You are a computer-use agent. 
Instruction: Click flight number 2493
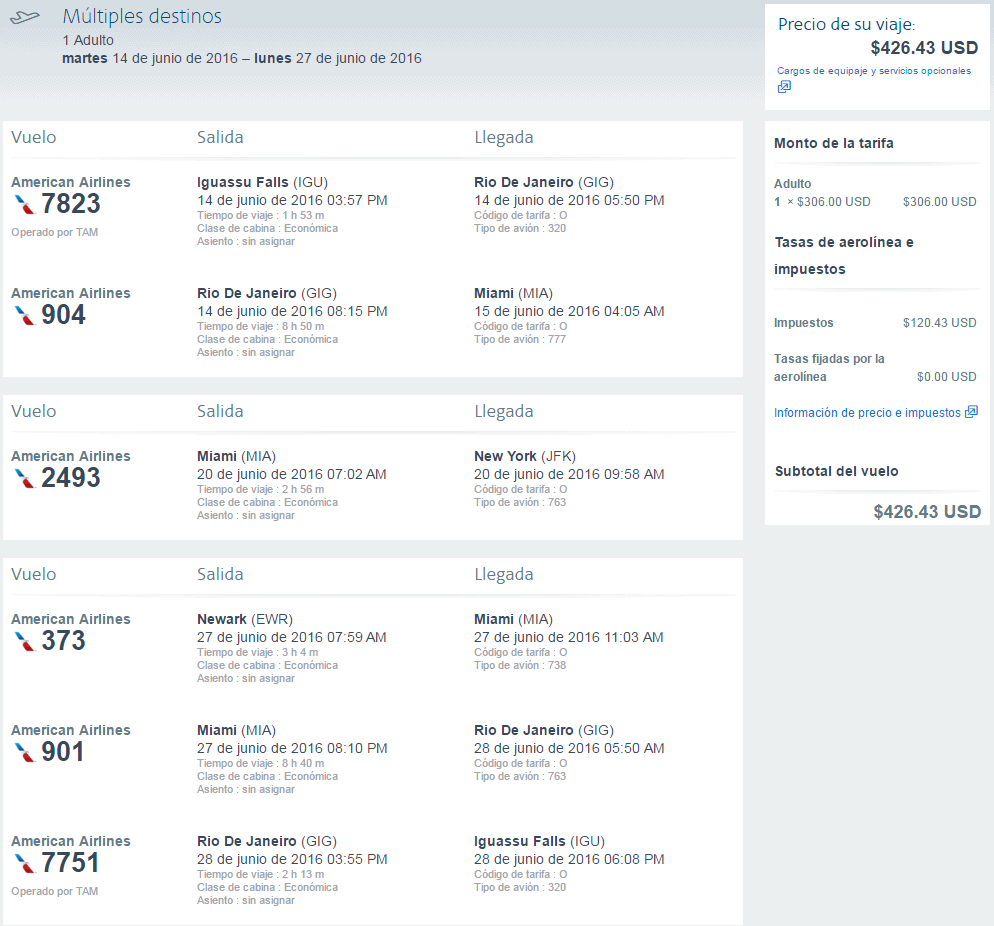[x=71, y=478]
